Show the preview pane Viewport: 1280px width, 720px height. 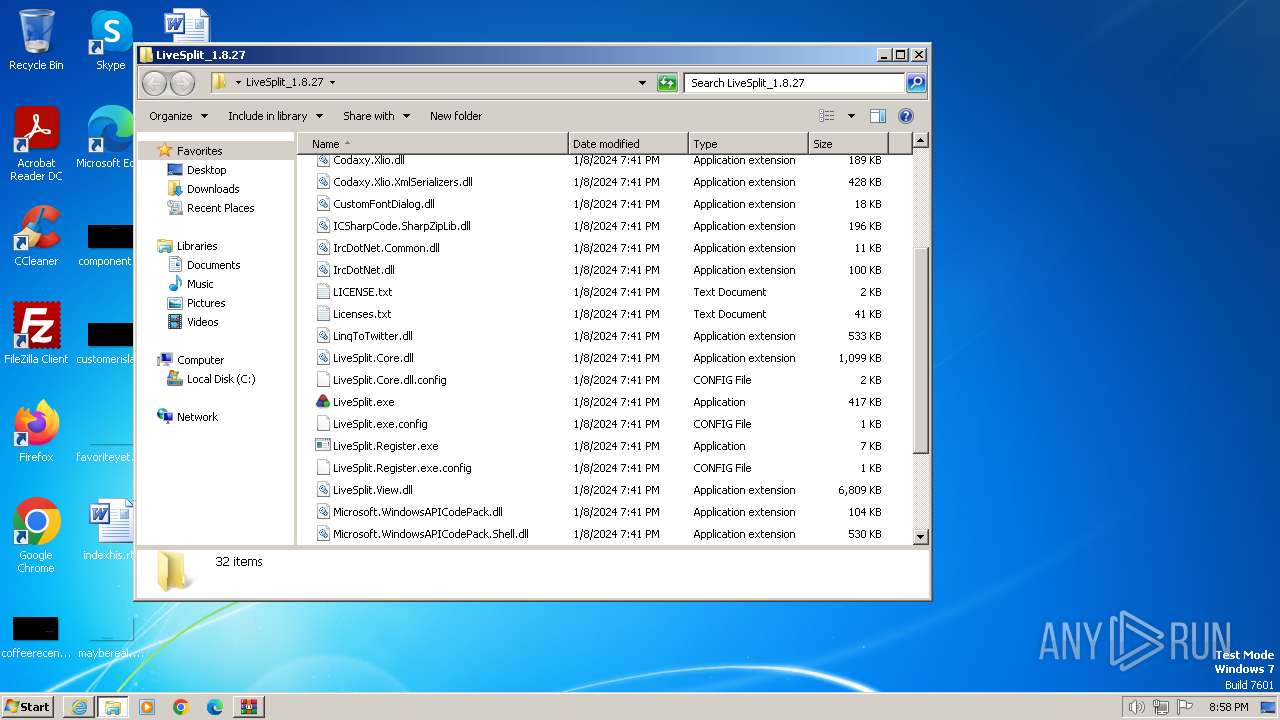tap(877, 116)
